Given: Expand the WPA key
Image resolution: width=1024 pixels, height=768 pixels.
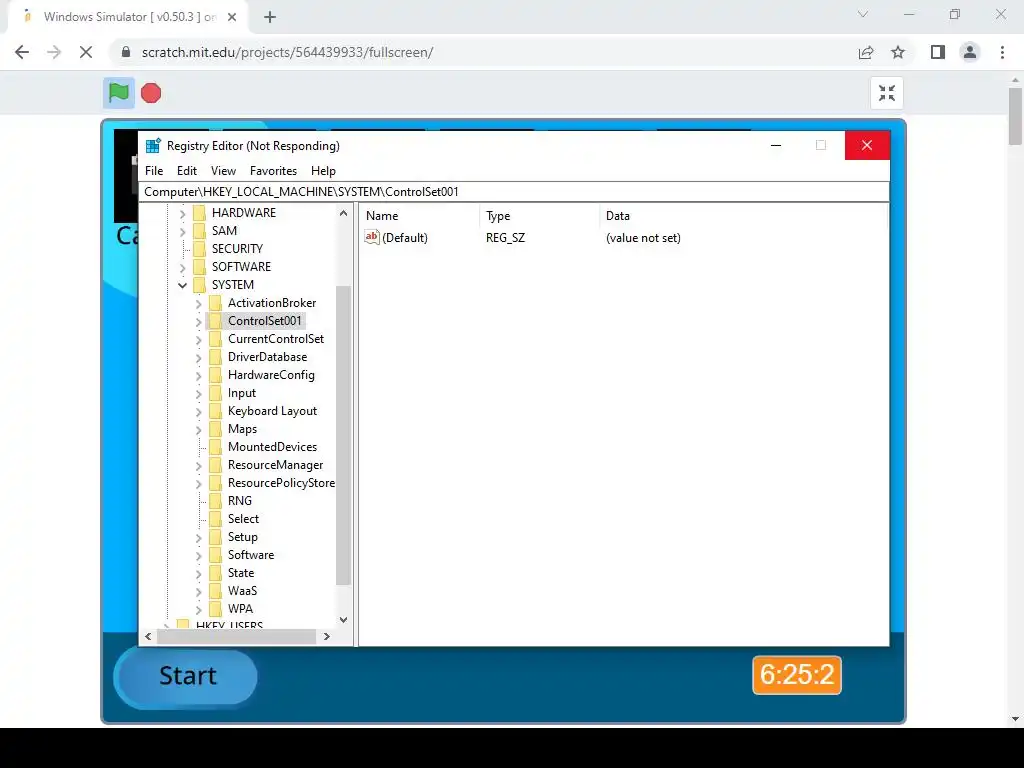Looking at the screenshot, I should pos(199,609).
